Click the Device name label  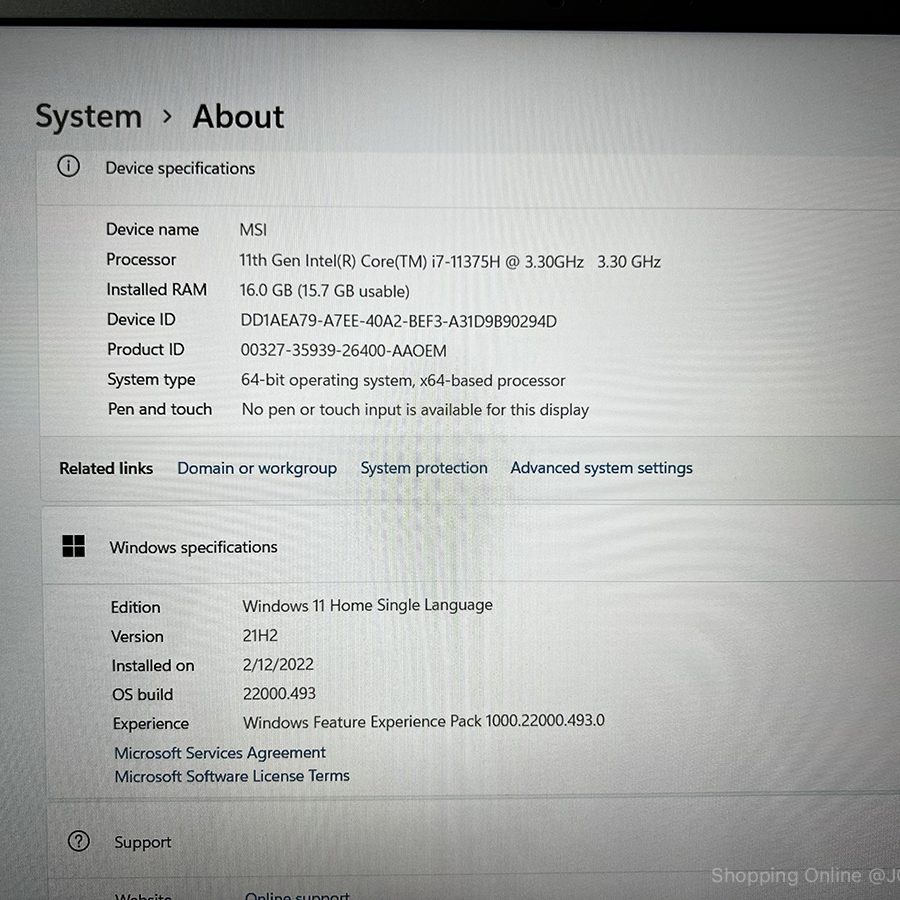pyautogui.click(x=153, y=230)
